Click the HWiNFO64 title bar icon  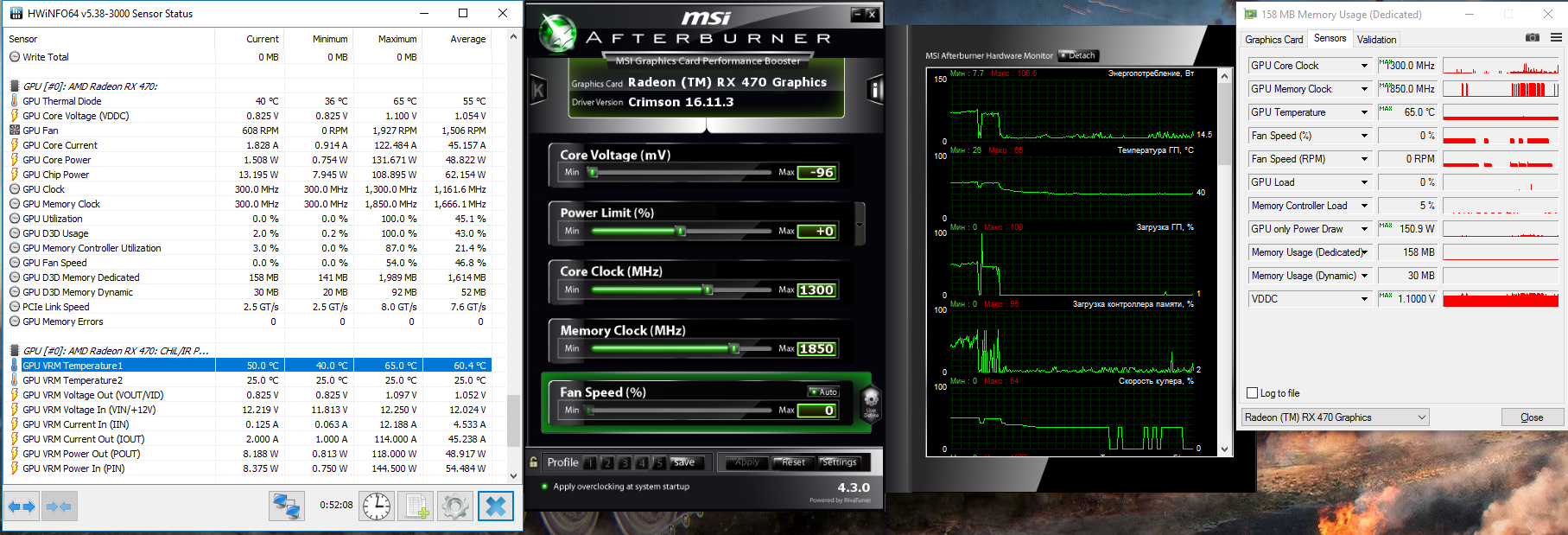click(16, 13)
